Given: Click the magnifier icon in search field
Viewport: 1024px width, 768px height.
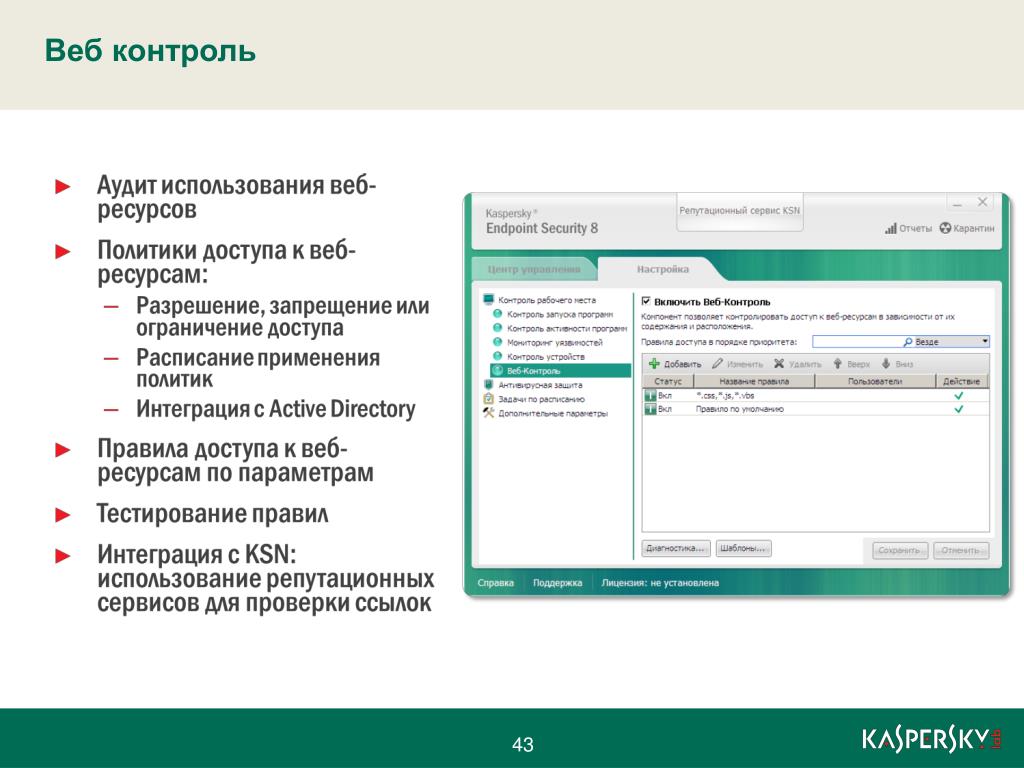Looking at the screenshot, I should [x=908, y=342].
